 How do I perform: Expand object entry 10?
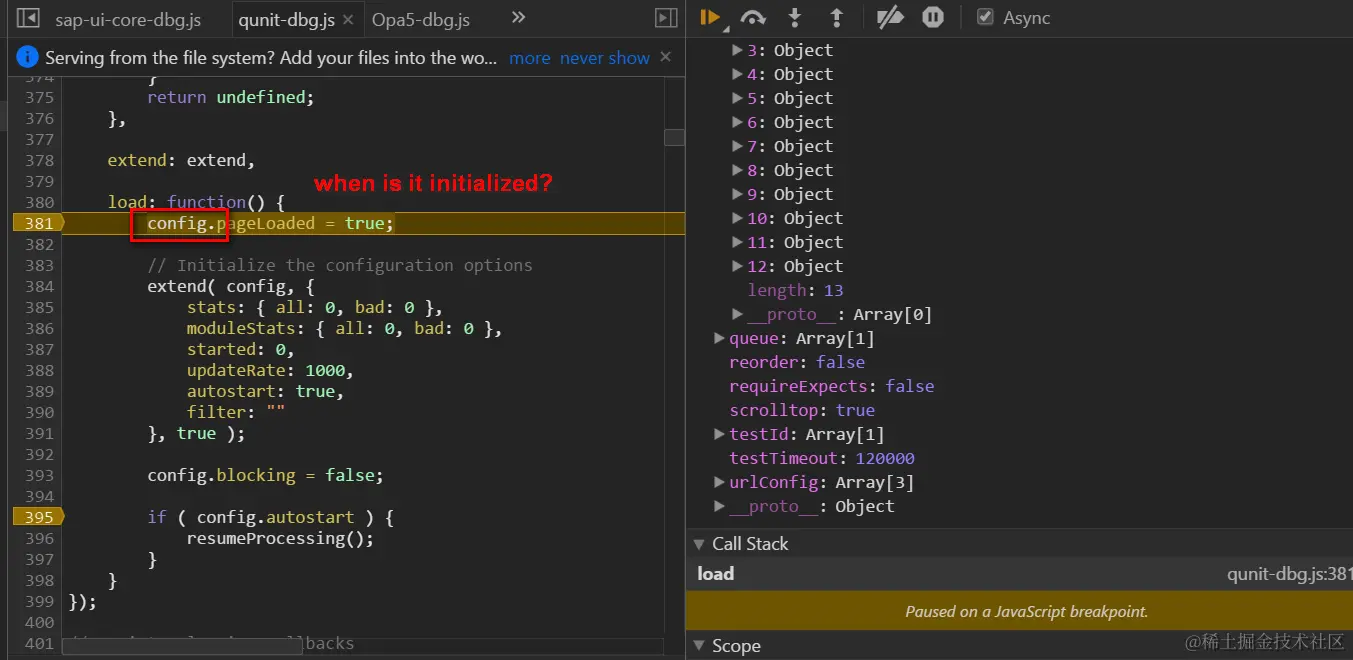pos(737,218)
